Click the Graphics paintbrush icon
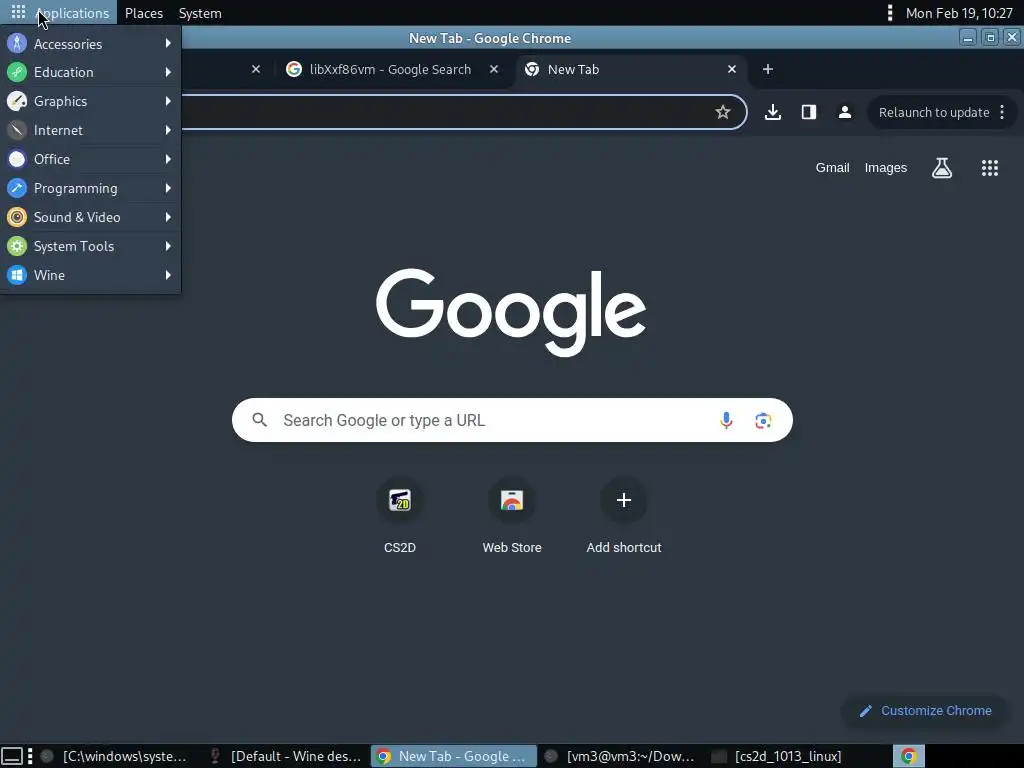This screenshot has width=1024, height=768. click(17, 101)
